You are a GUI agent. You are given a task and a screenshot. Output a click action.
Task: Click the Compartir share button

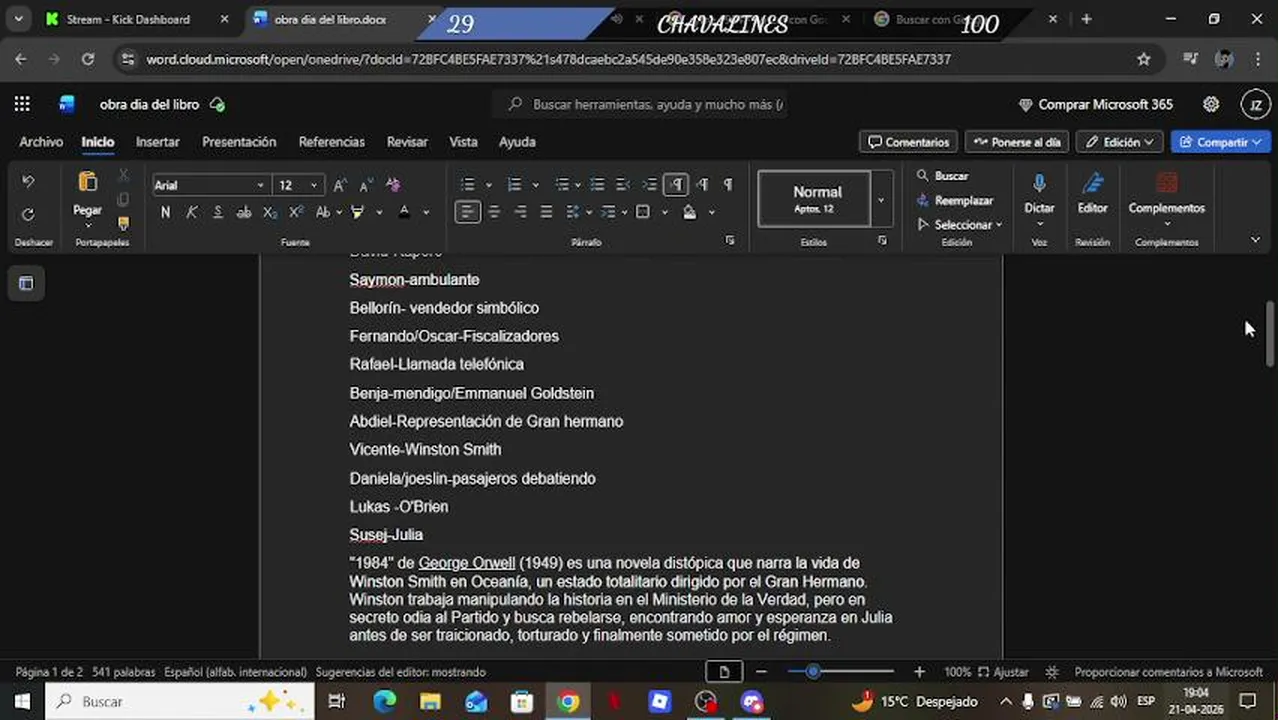coord(1220,142)
